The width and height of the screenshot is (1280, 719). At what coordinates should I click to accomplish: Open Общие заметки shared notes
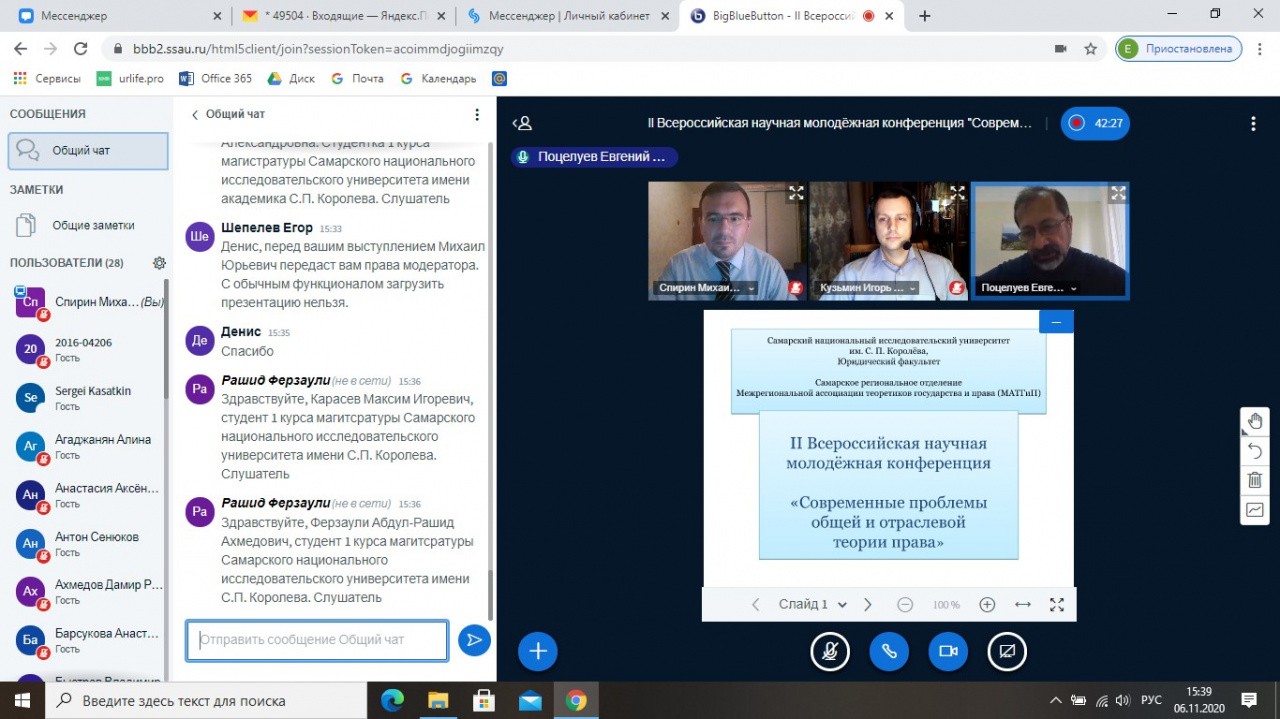tap(93, 226)
